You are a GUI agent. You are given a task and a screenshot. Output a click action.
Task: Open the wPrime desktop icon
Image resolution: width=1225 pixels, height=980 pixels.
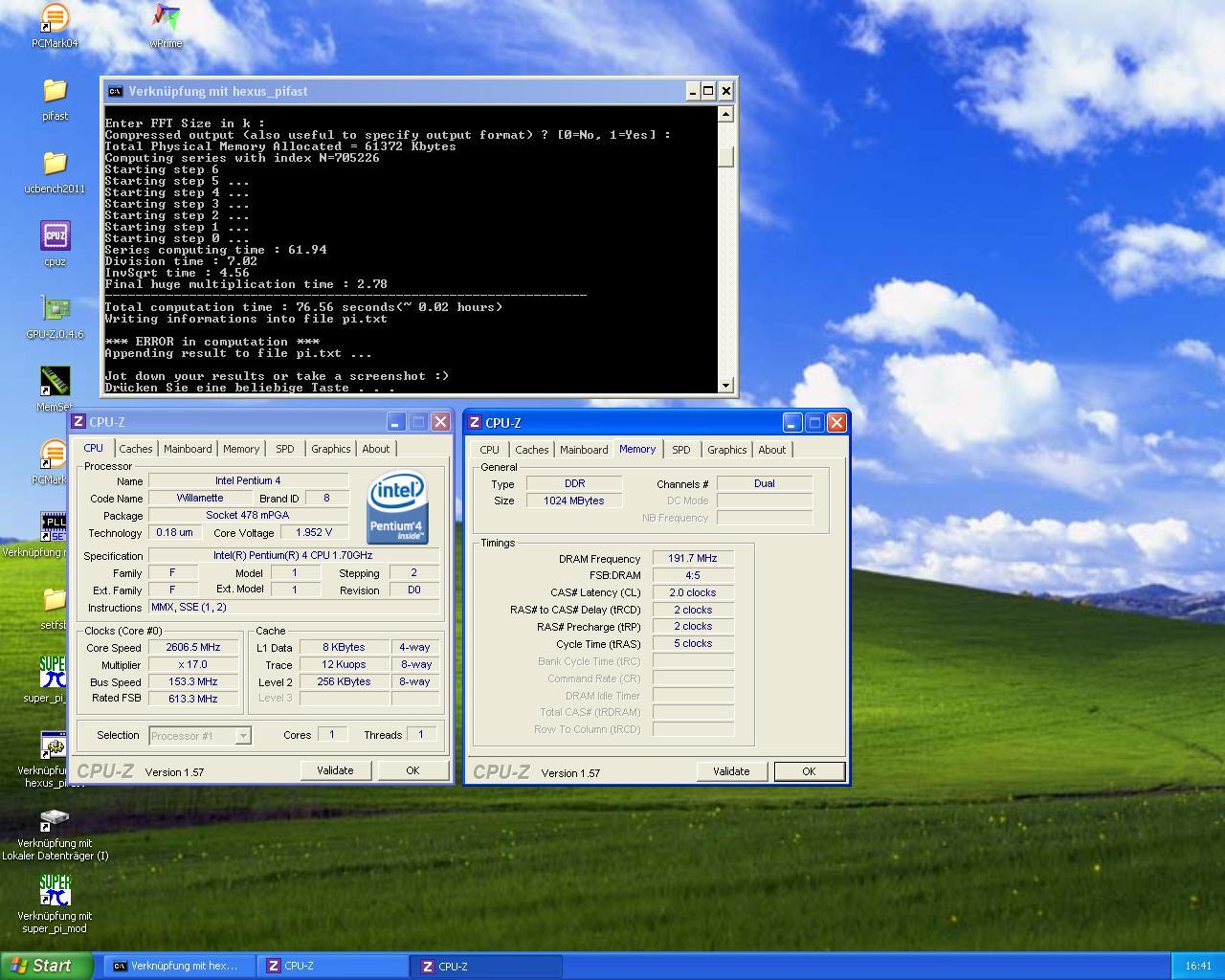tap(166, 18)
